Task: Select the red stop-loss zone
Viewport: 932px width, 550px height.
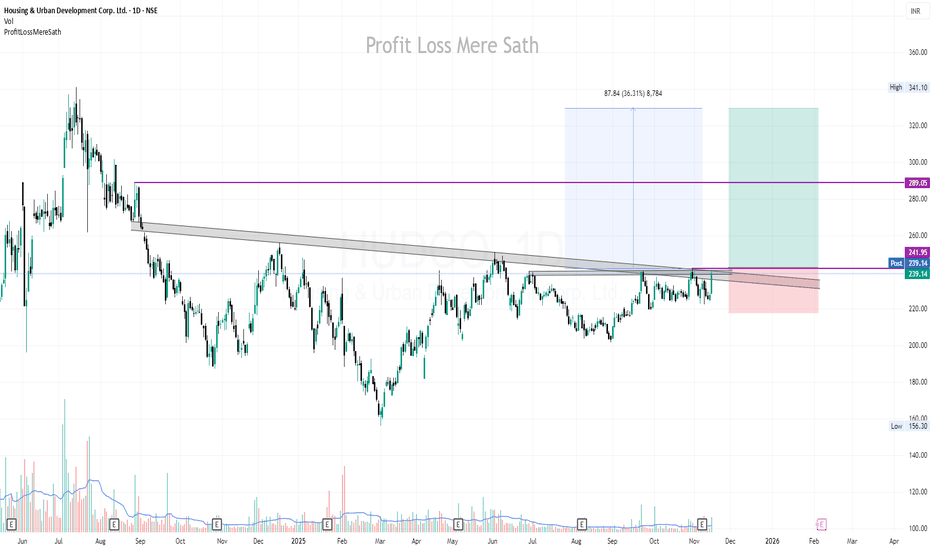Action: point(773,291)
